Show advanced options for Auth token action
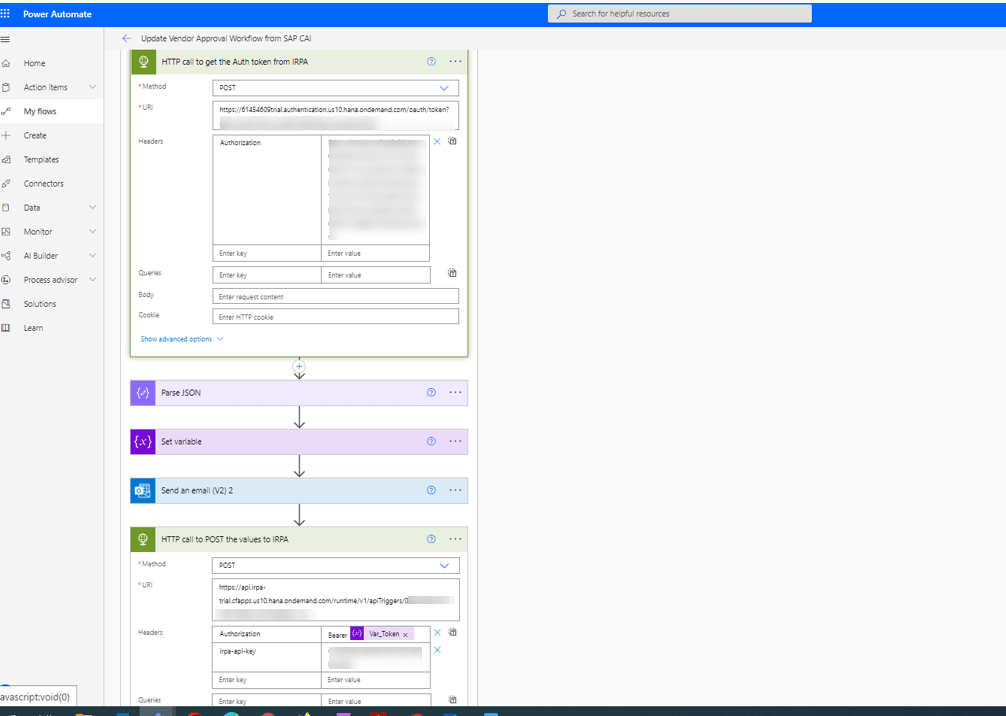 [x=182, y=339]
